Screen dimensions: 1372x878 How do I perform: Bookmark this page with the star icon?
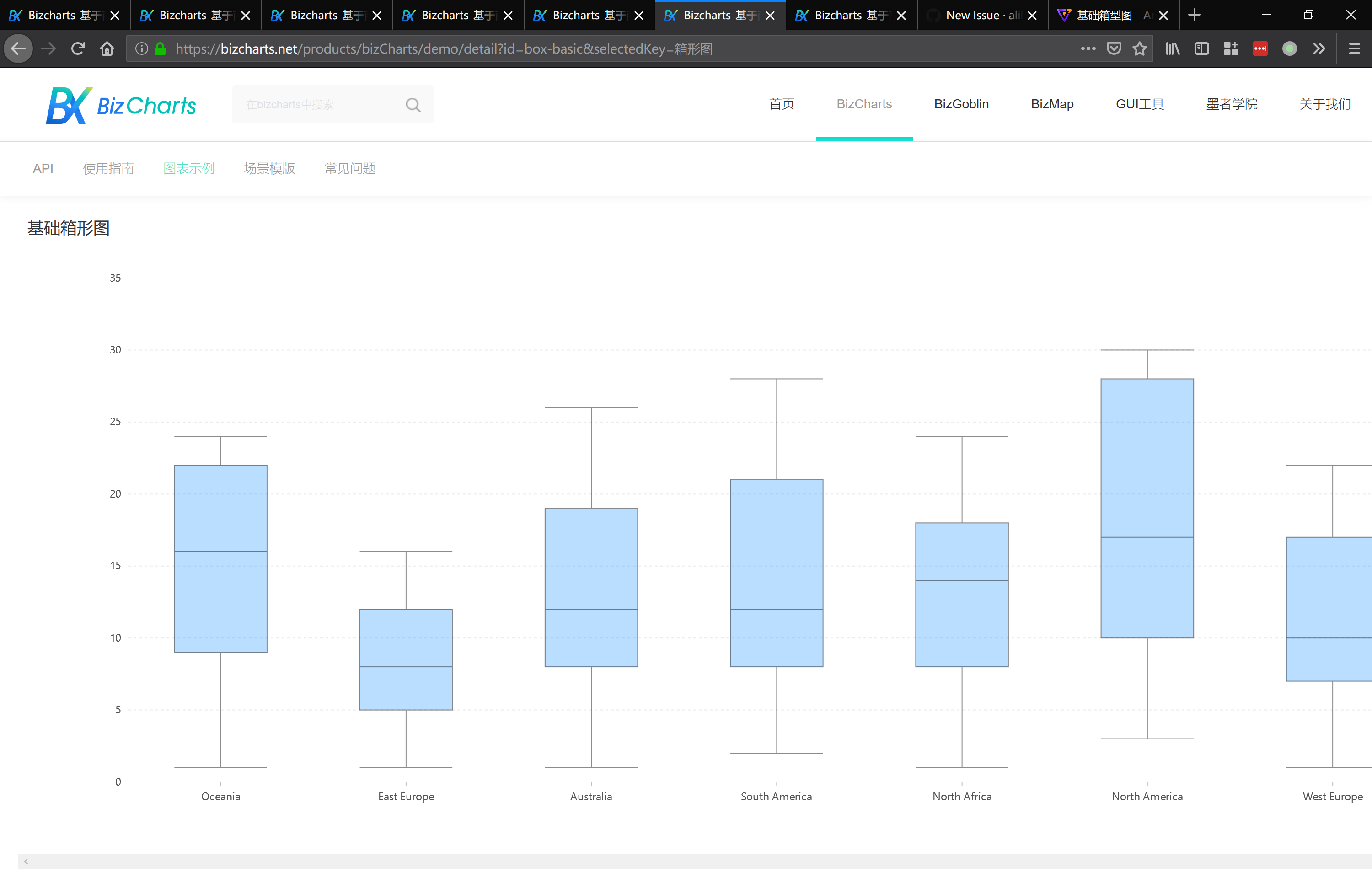[x=1139, y=48]
